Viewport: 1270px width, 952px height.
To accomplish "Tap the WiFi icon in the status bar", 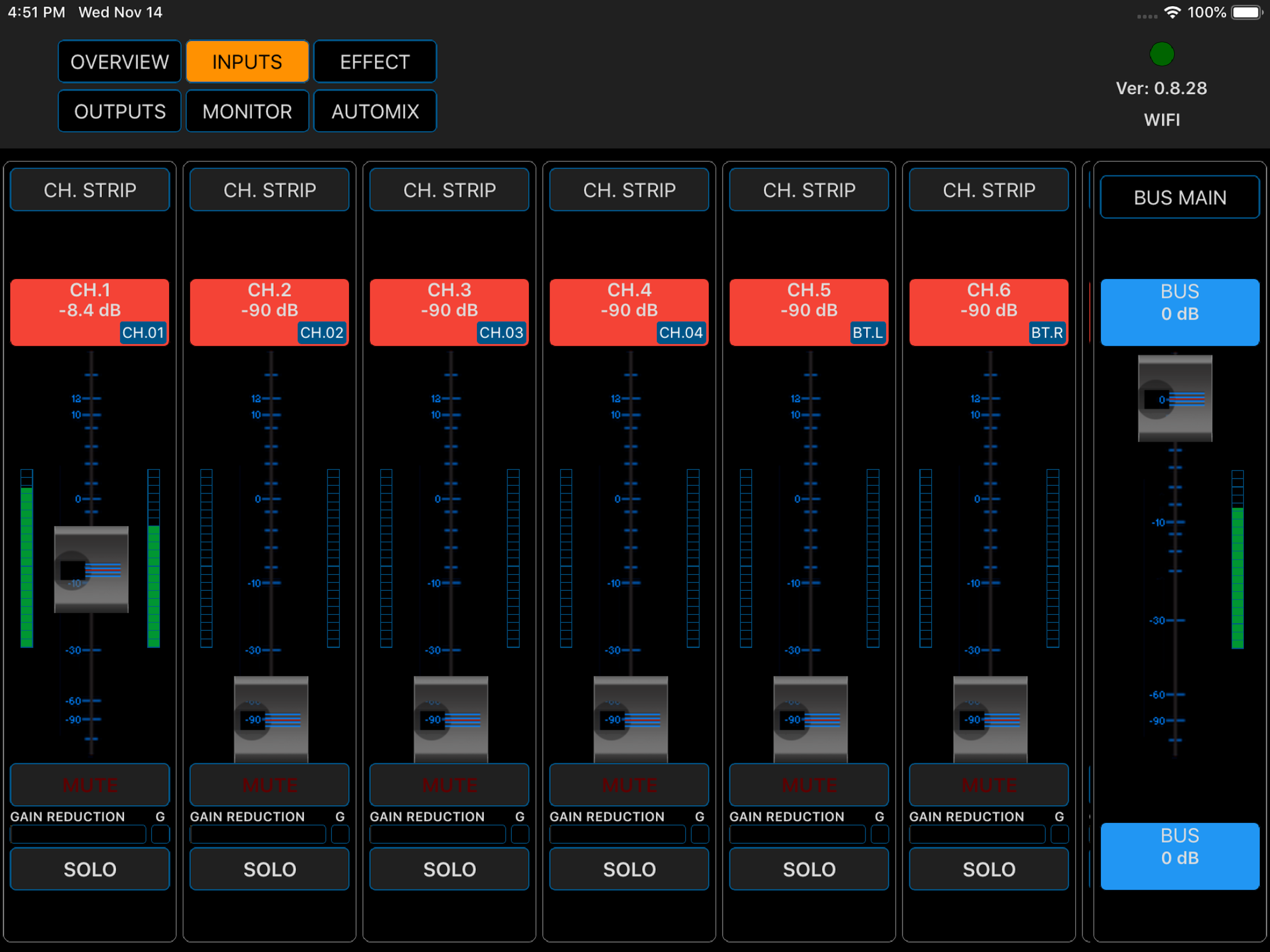I will pos(1172,12).
